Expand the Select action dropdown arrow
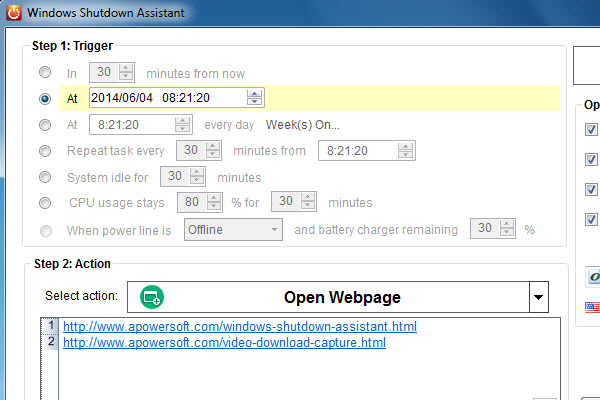The width and height of the screenshot is (600, 400). [x=538, y=297]
